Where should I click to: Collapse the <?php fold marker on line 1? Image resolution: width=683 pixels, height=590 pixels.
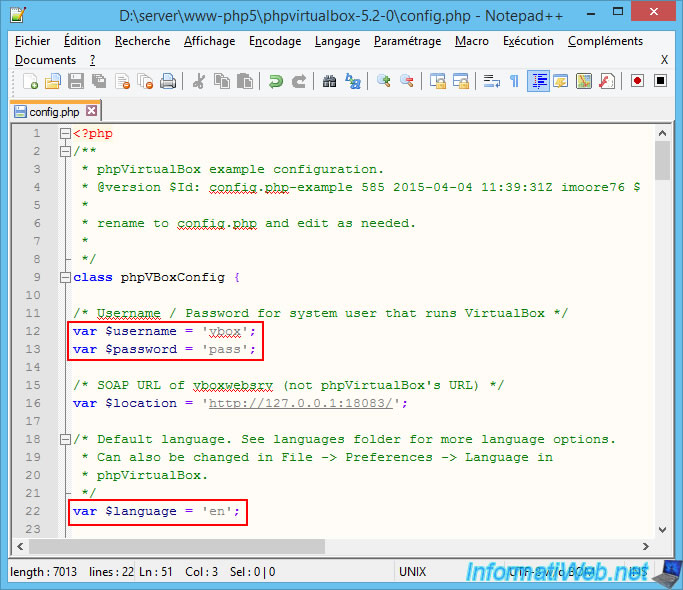[x=65, y=134]
